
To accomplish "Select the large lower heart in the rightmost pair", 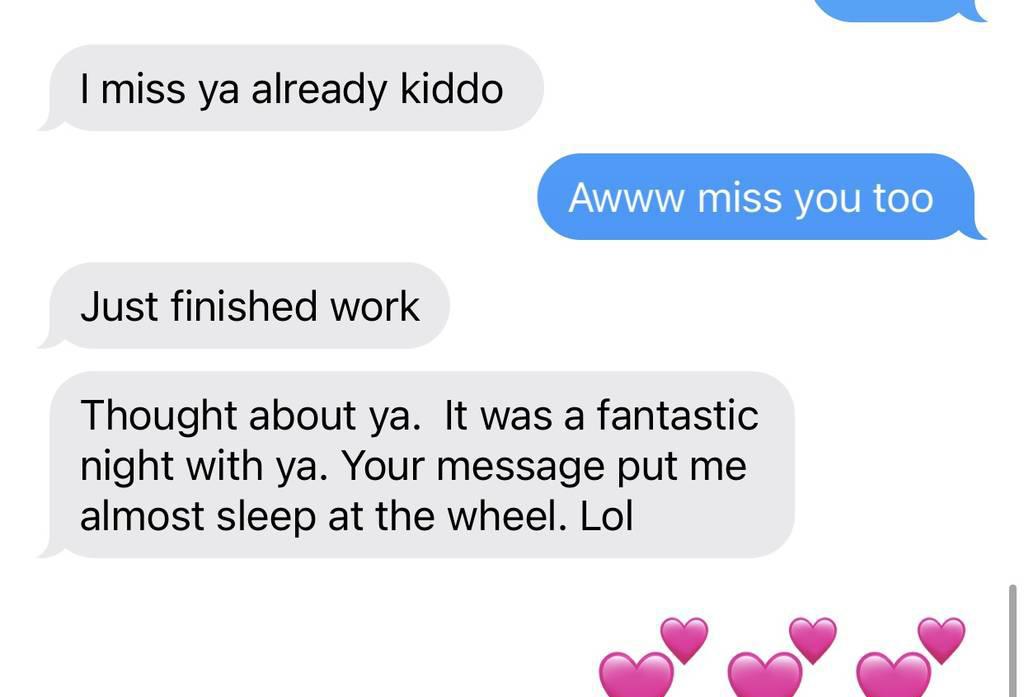I will tap(893, 675).
